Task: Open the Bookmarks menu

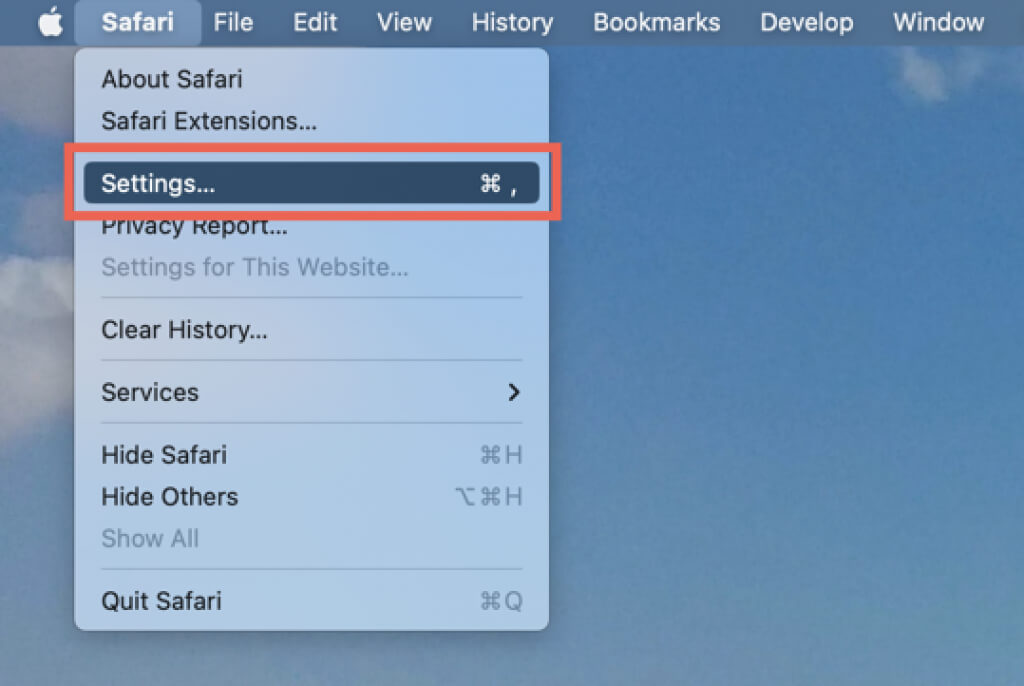Action: point(656,22)
